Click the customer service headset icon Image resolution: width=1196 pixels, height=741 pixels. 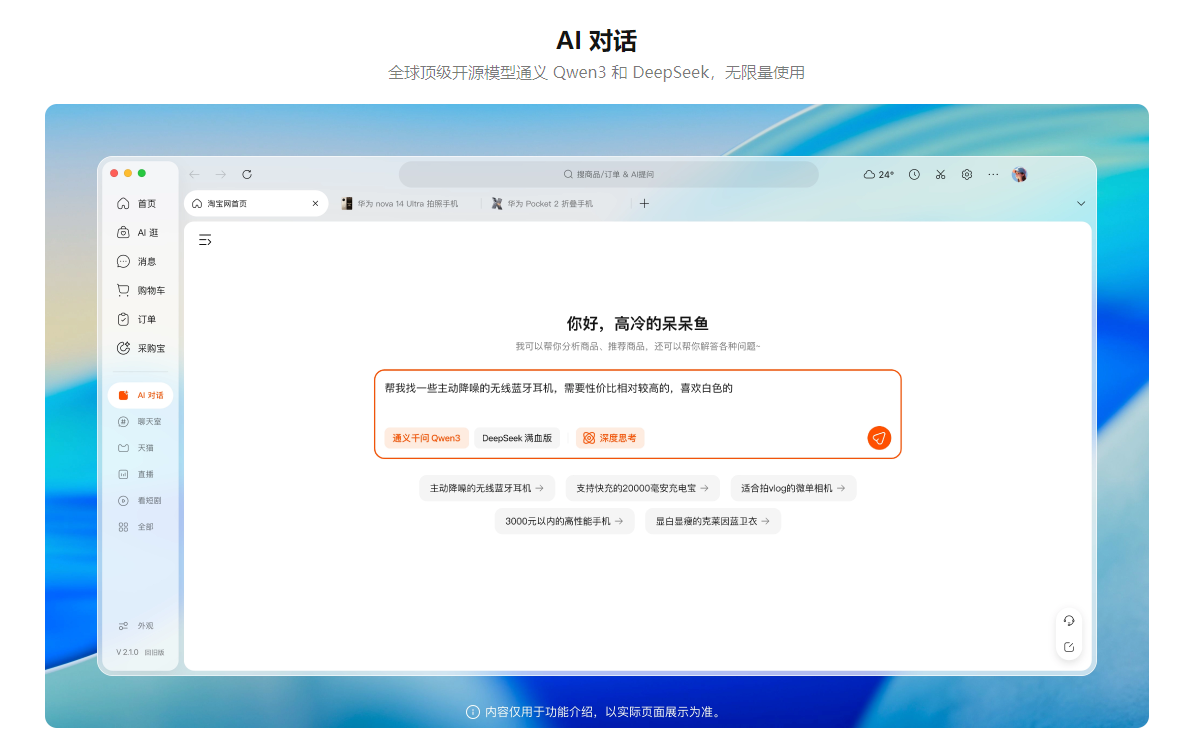(1069, 620)
